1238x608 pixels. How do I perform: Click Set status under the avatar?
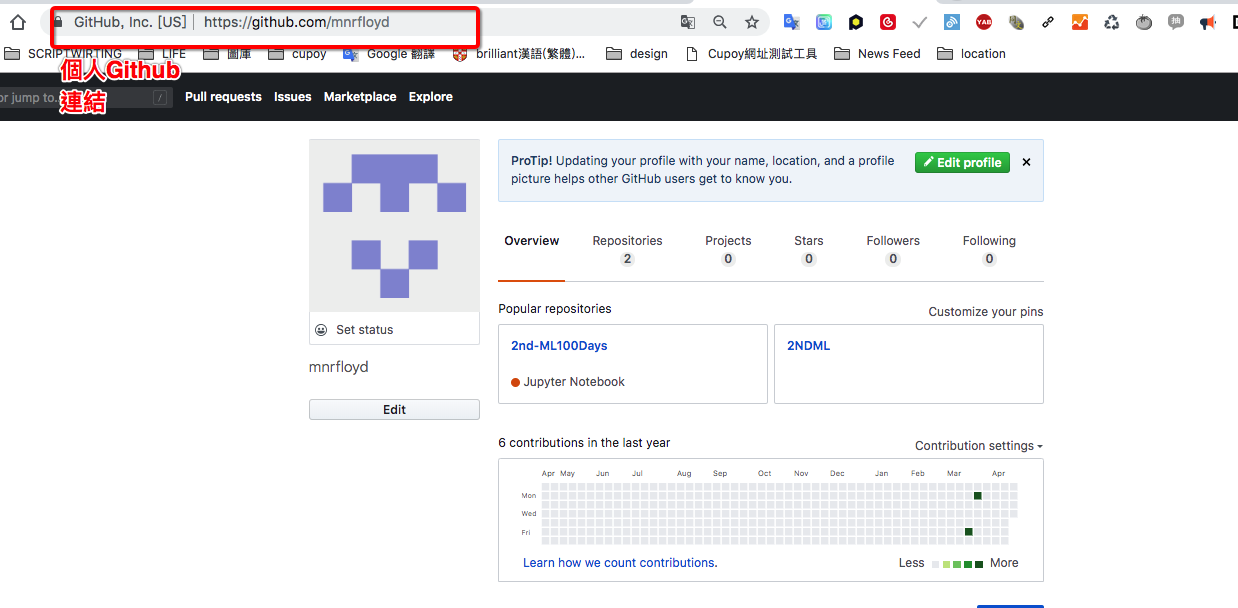point(365,330)
